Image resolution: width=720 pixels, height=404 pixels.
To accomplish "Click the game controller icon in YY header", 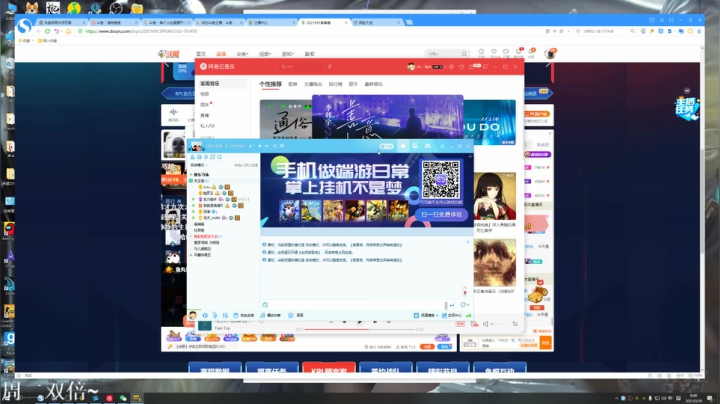I will coord(428,146).
